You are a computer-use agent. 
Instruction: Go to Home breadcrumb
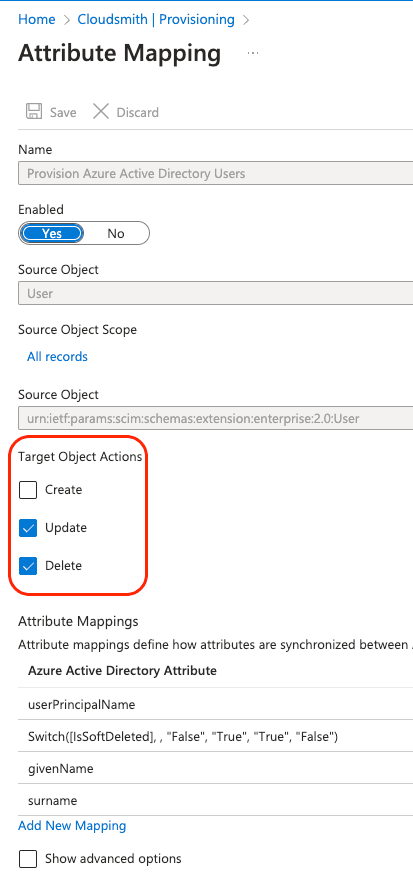point(37,20)
